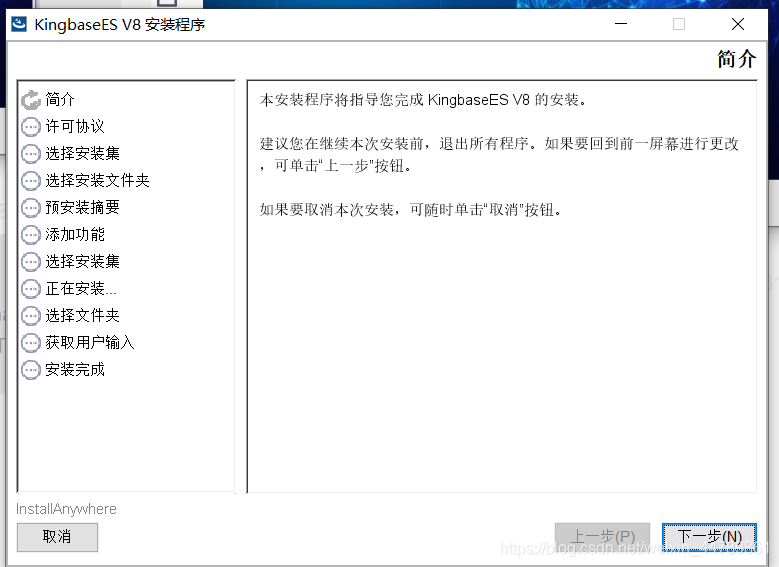The width and height of the screenshot is (779, 567).
Task: Select the 获取用户输入 step label
Action: point(90,342)
